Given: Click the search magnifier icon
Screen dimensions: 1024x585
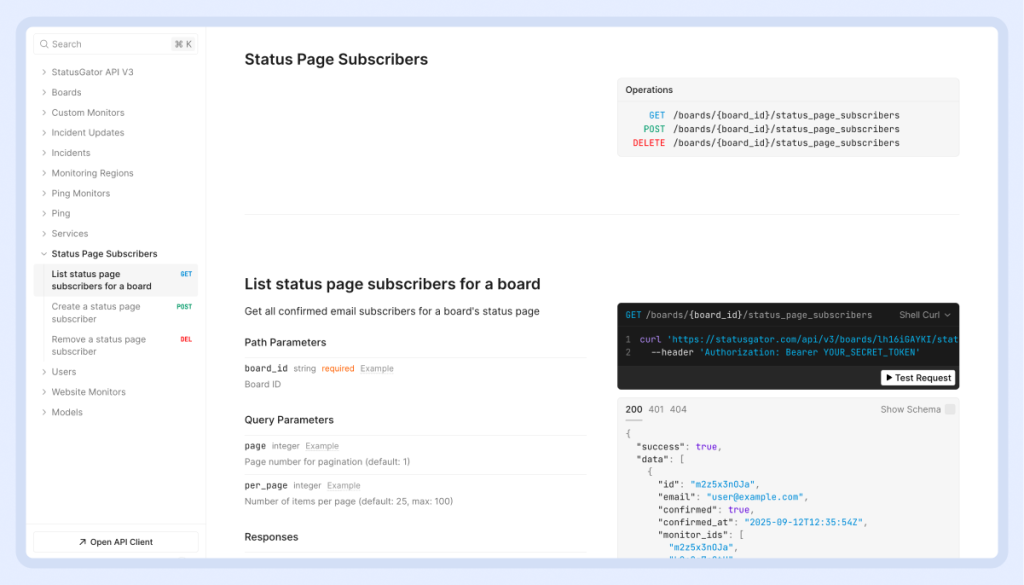Looking at the screenshot, I should click(43, 44).
